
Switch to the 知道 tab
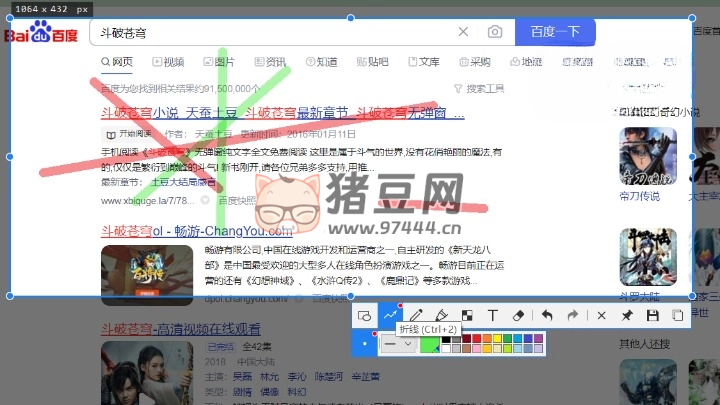tap(322, 62)
